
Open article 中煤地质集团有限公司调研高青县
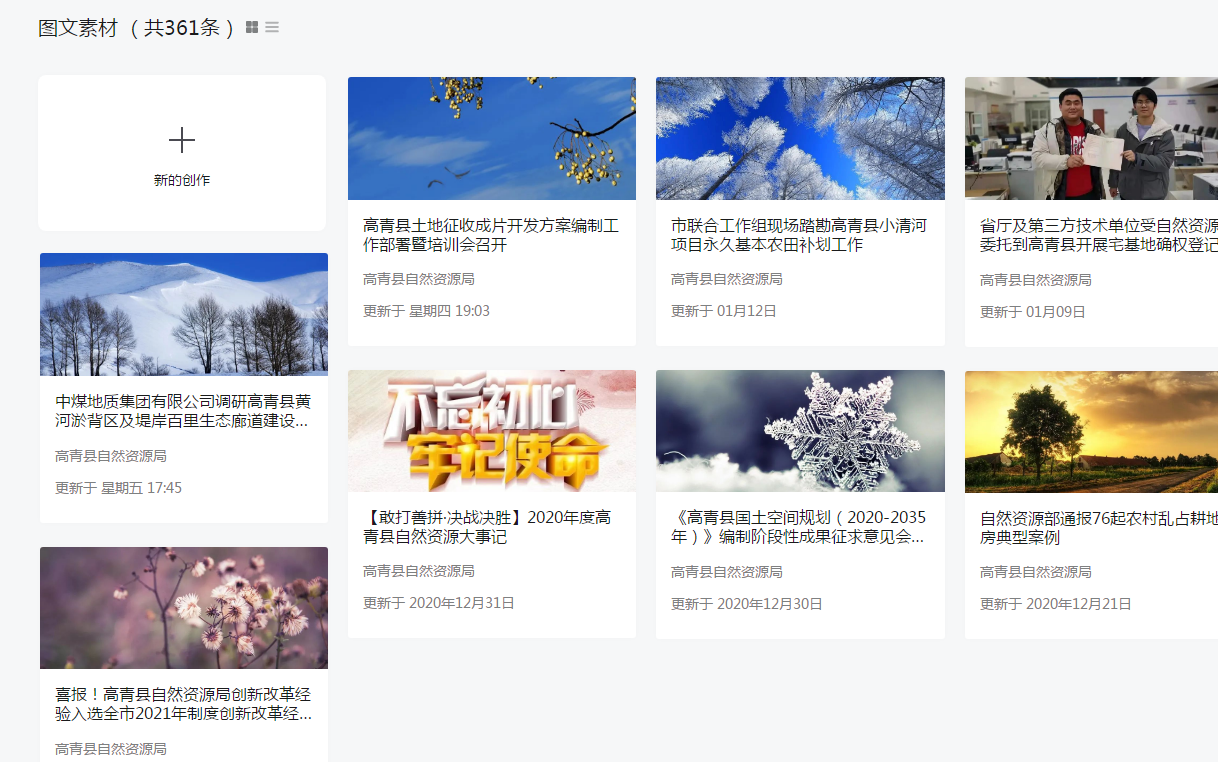click(x=183, y=411)
